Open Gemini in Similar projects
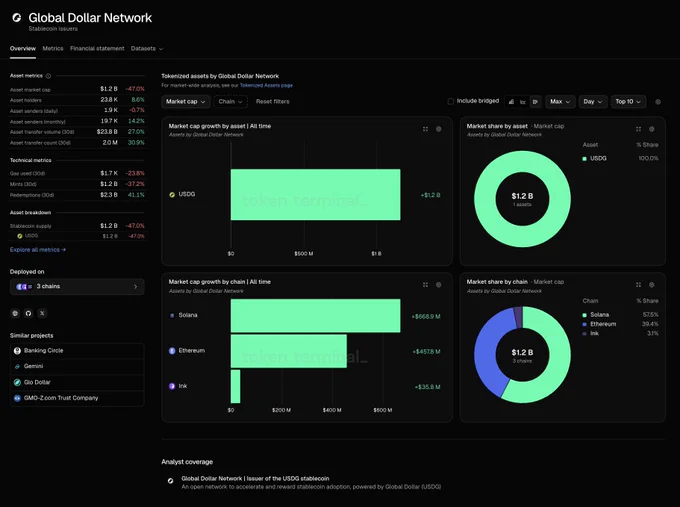 click(77, 366)
